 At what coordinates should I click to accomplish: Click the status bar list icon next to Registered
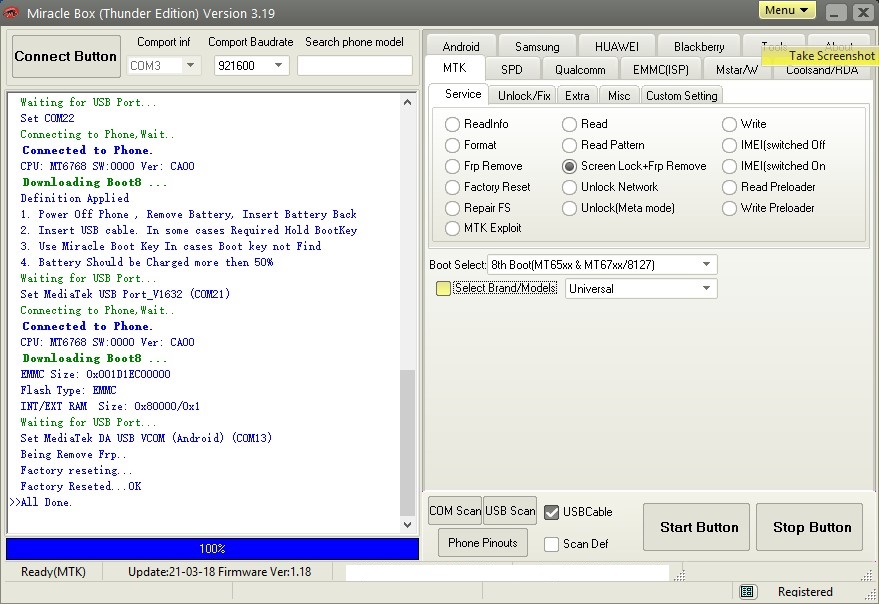[746, 591]
